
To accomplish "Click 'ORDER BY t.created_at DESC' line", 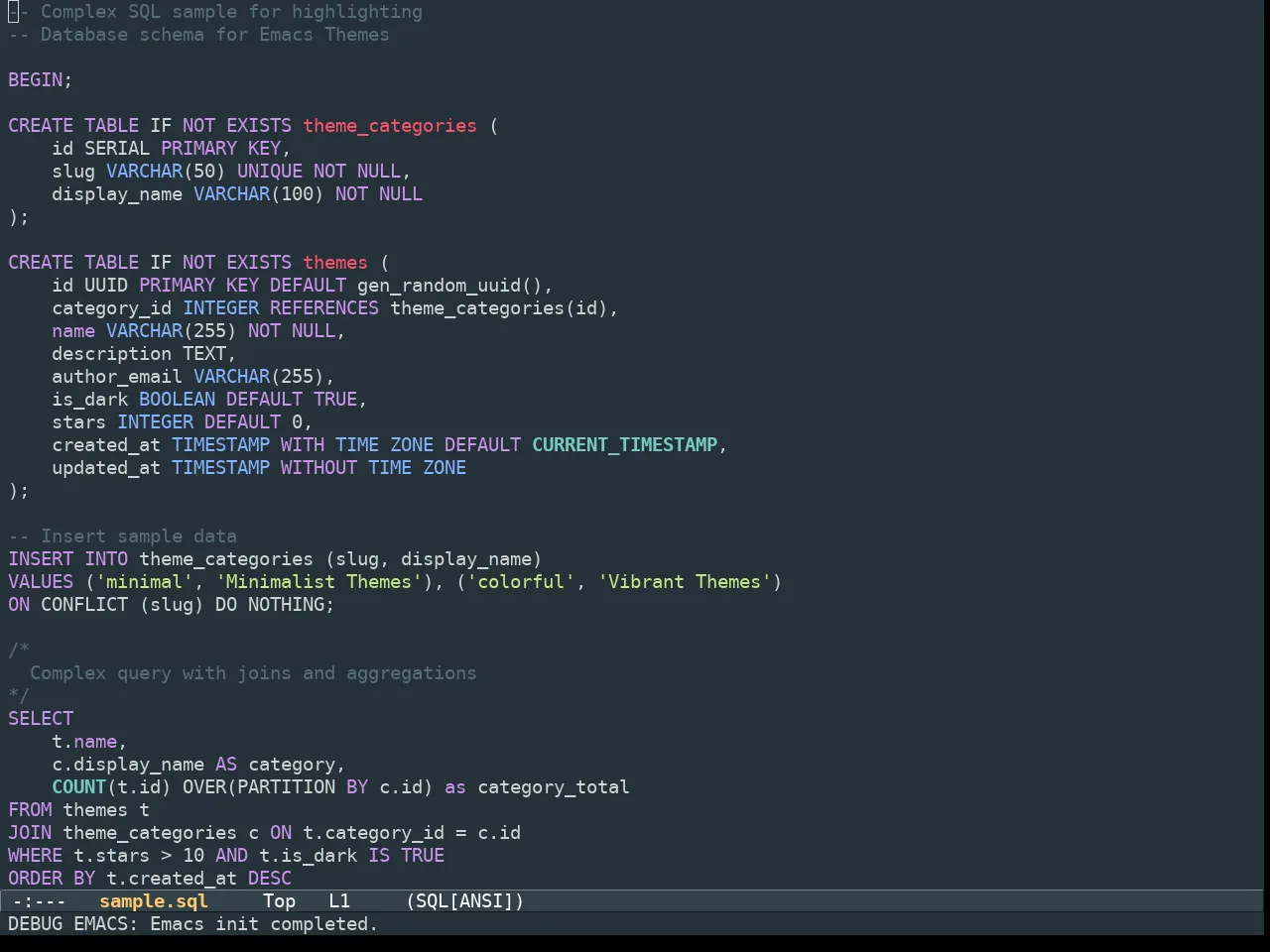I will [150, 878].
